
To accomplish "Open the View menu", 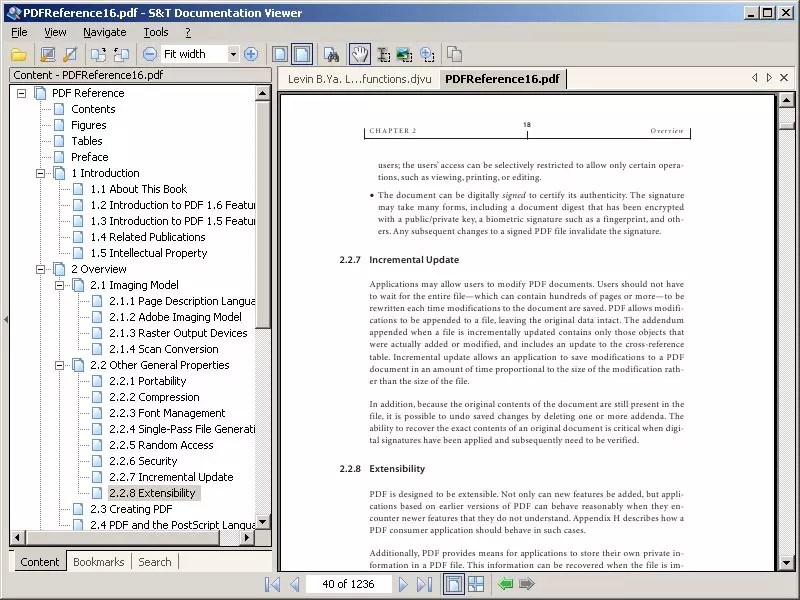I will click(55, 32).
